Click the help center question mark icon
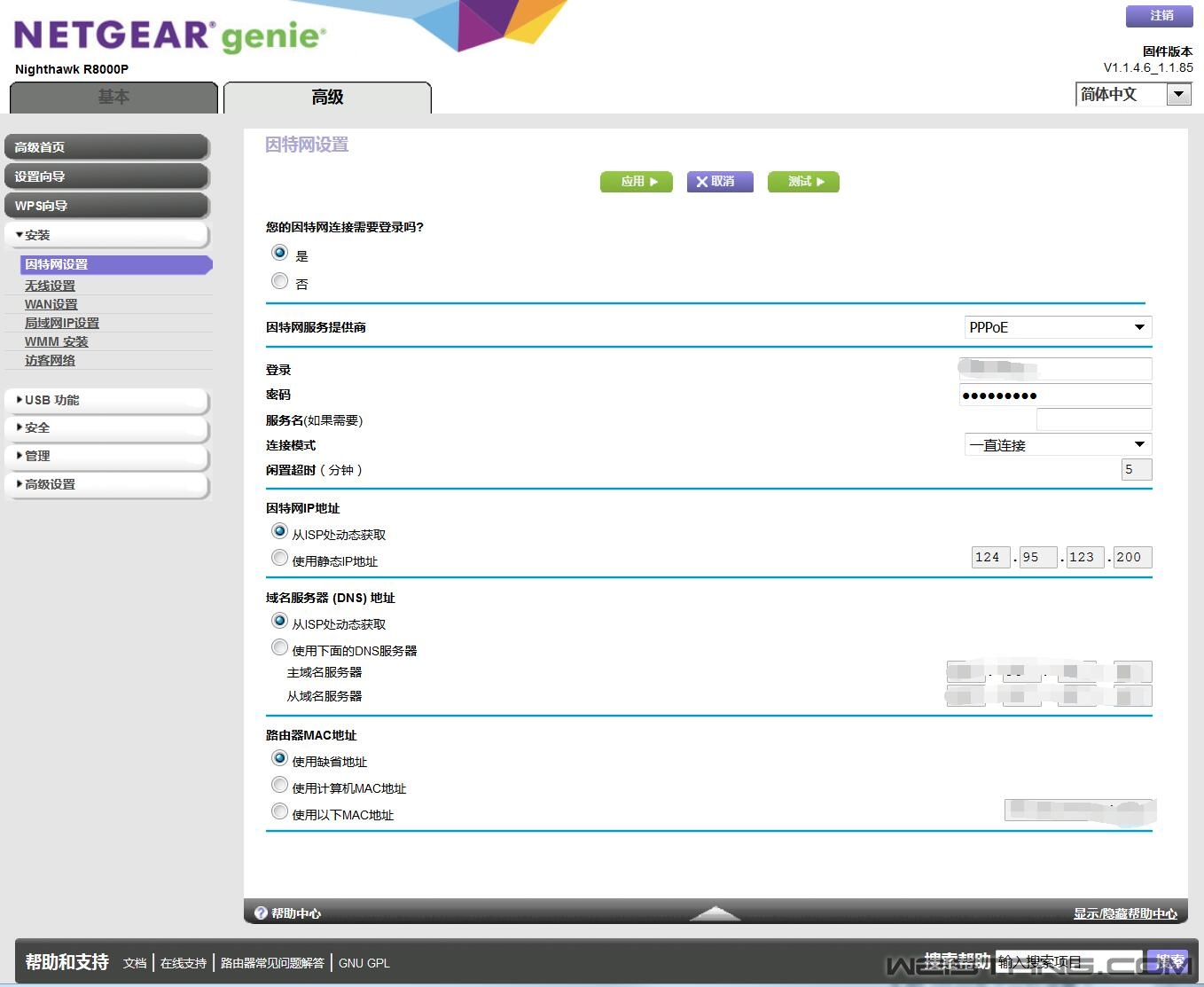 tap(261, 913)
